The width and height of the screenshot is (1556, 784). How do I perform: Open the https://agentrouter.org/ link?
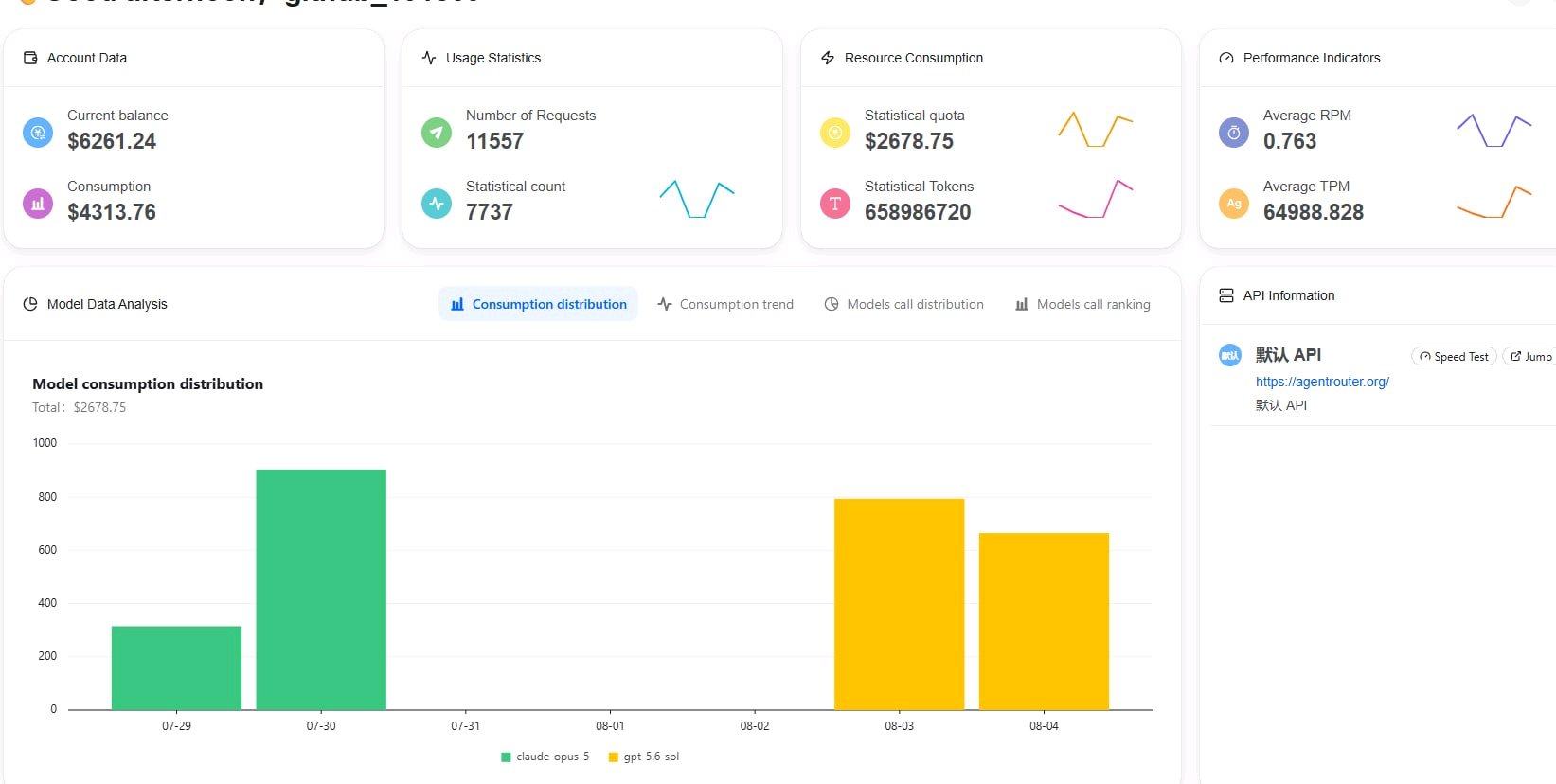[1322, 382]
